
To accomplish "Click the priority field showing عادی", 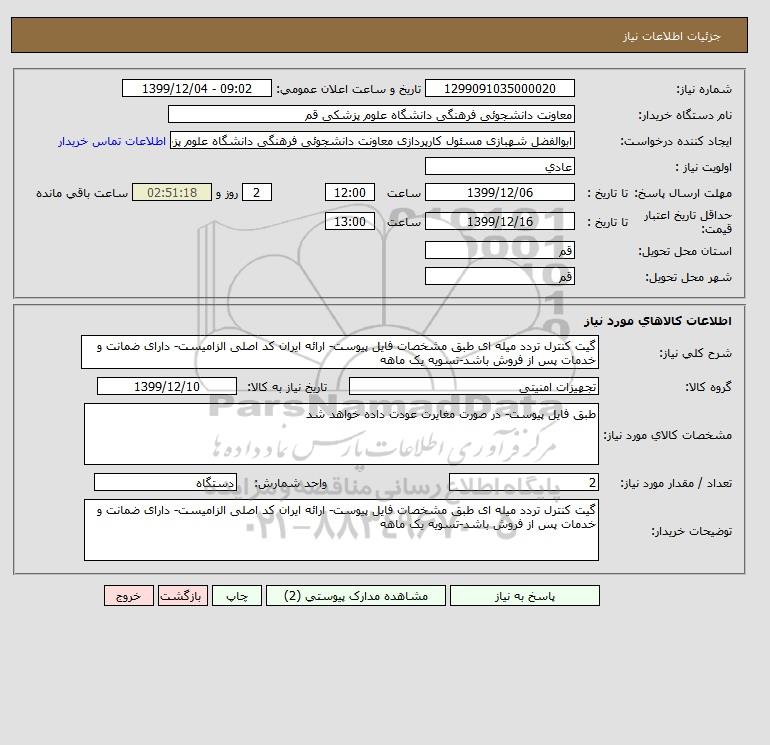I will pyautogui.click(x=499, y=166).
